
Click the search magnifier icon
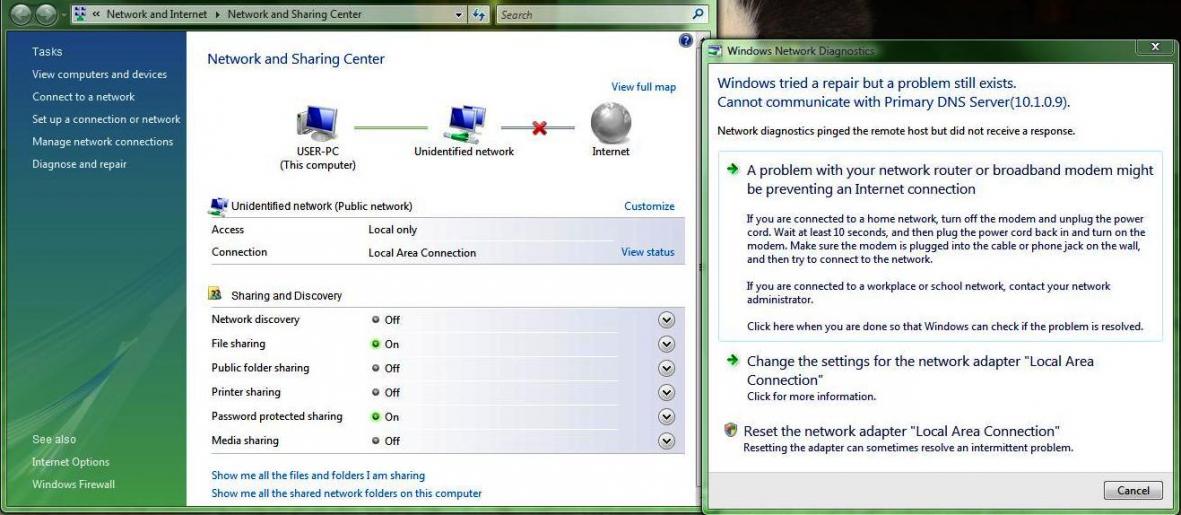[x=698, y=14]
